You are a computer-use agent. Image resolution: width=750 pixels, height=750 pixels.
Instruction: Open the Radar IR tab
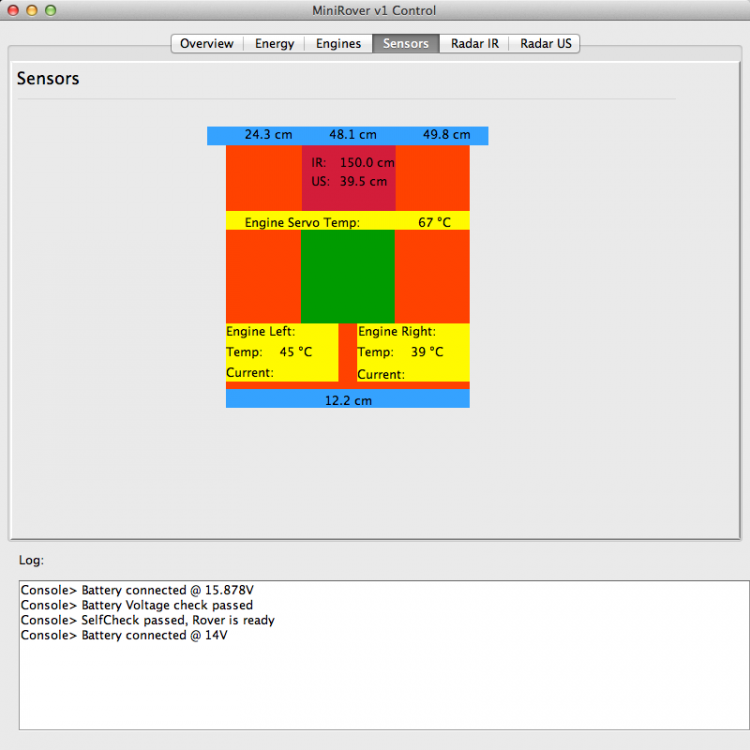pyautogui.click(x=474, y=44)
